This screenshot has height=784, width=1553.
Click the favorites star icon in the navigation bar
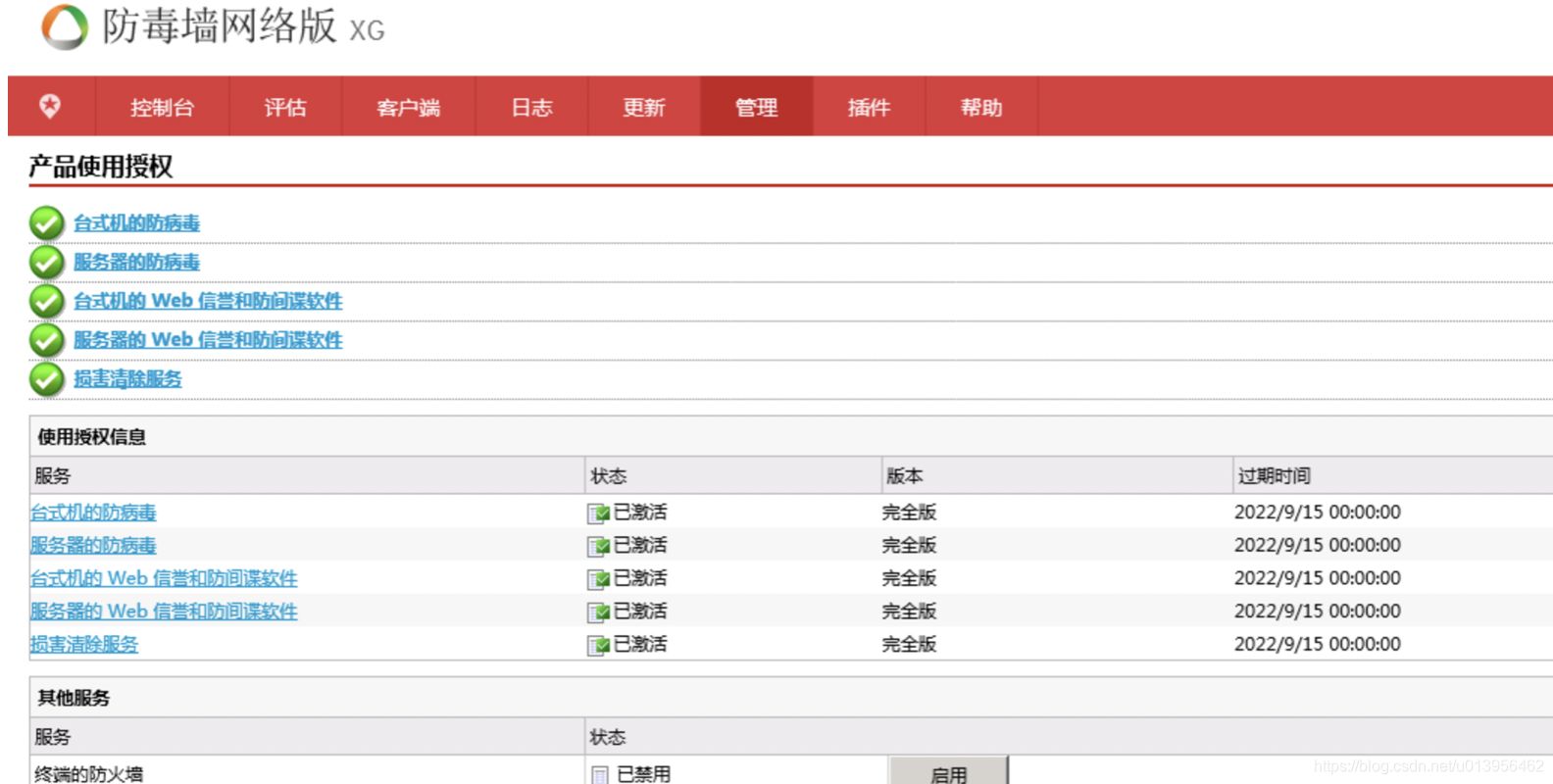50,106
